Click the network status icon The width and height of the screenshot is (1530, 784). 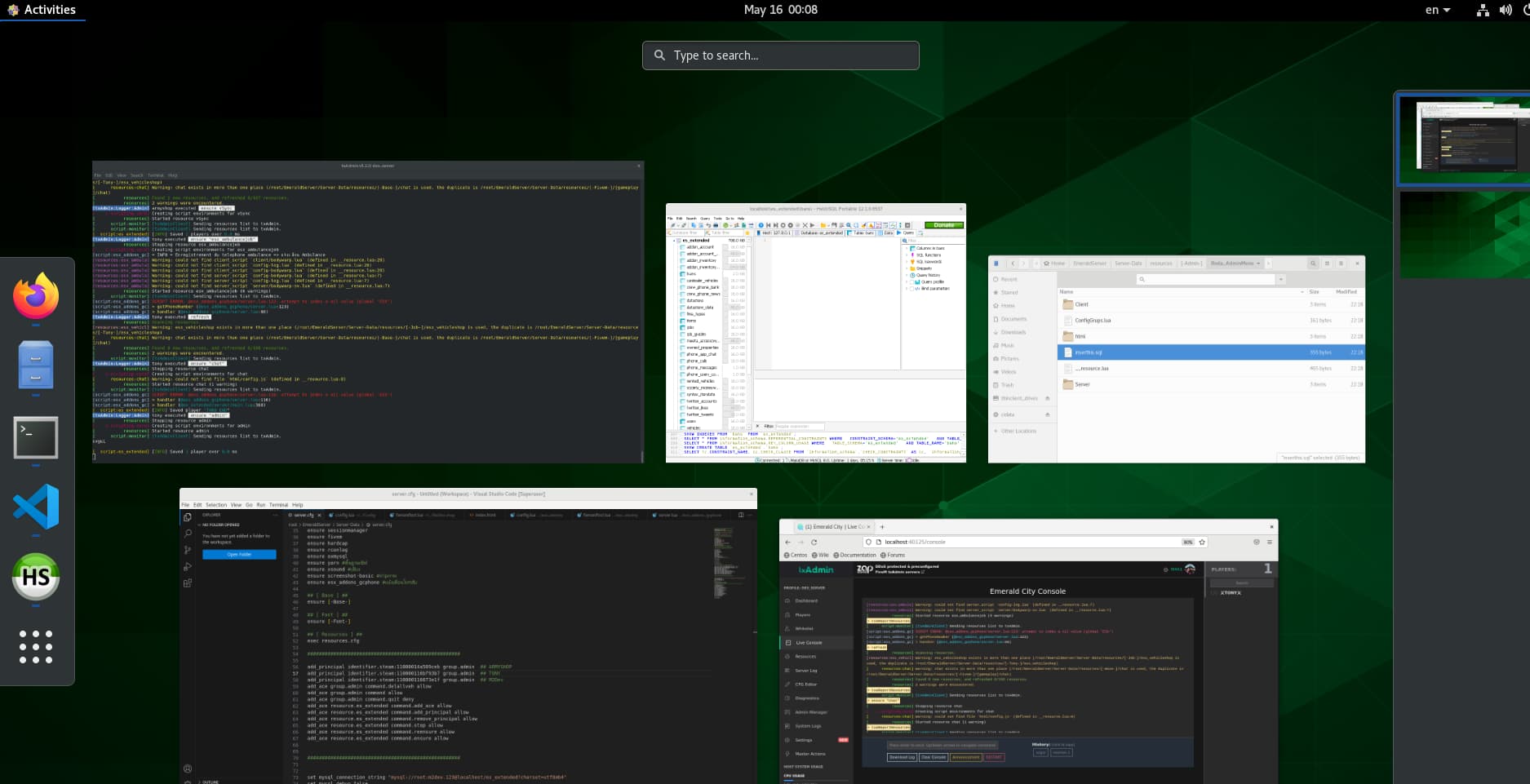click(x=1483, y=10)
